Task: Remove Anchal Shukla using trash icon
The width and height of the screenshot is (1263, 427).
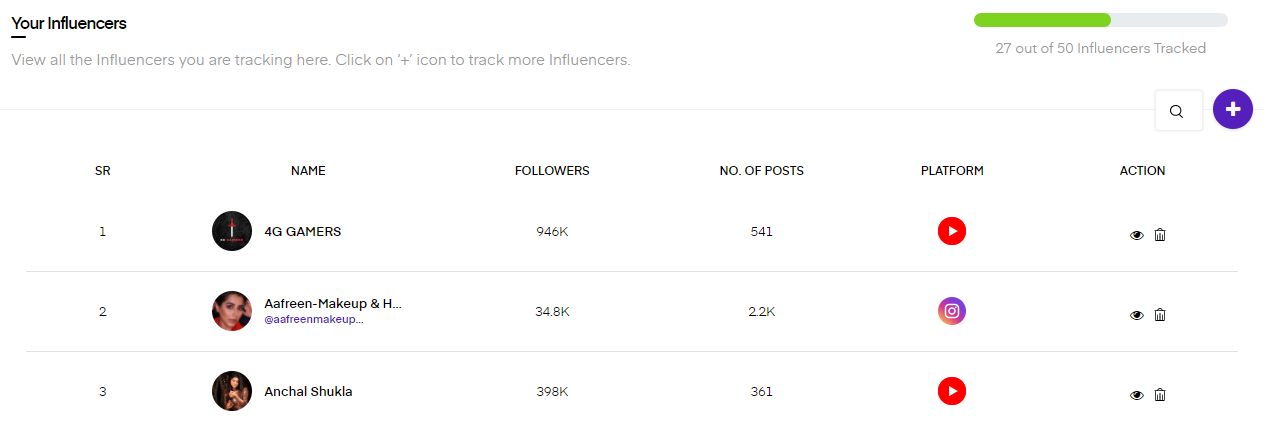Action: (x=1160, y=395)
